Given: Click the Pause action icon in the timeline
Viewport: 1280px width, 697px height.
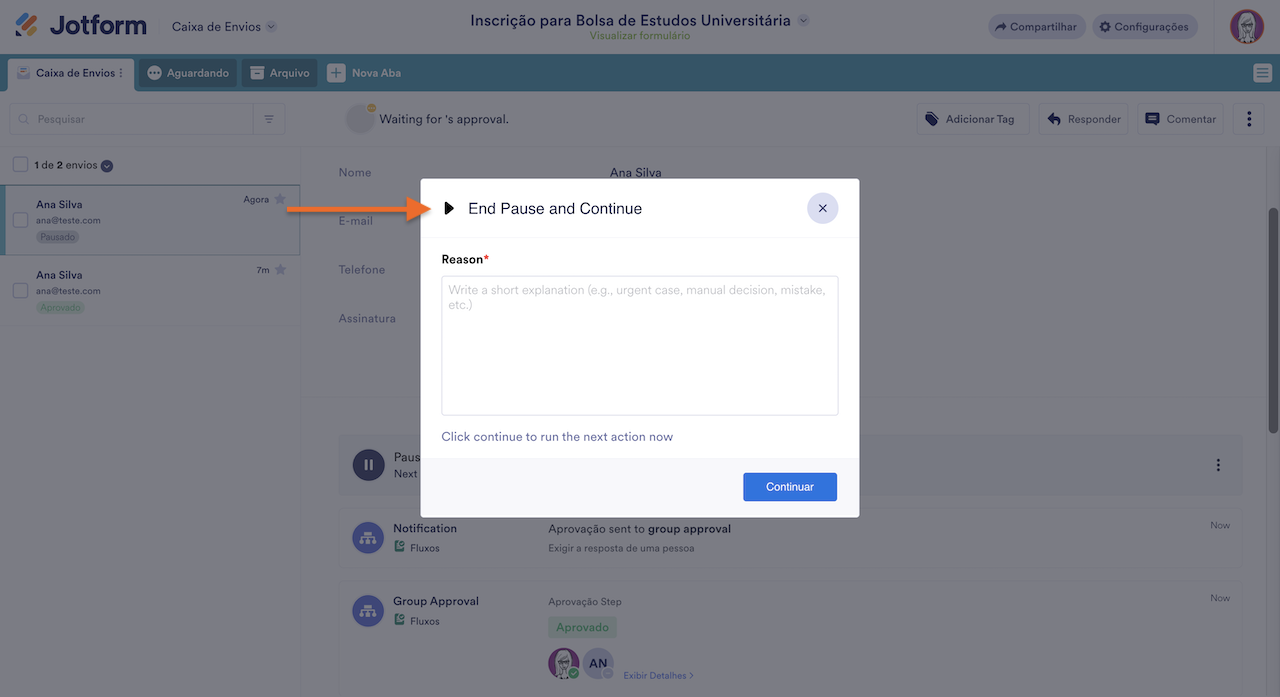Looking at the screenshot, I should pos(367,464).
